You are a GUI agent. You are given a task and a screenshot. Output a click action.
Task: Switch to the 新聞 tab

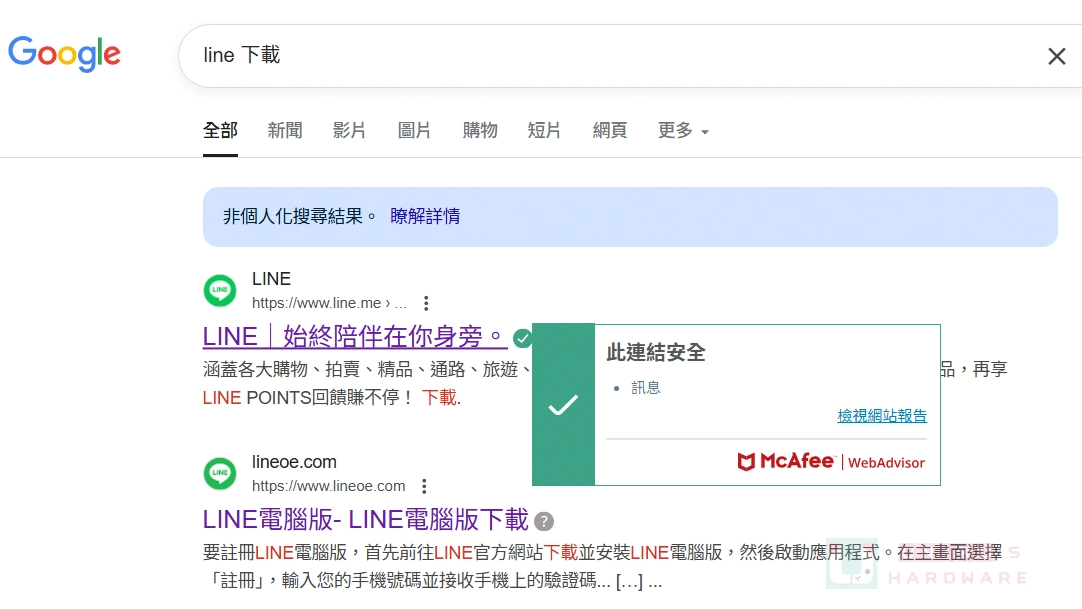(285, 130)
